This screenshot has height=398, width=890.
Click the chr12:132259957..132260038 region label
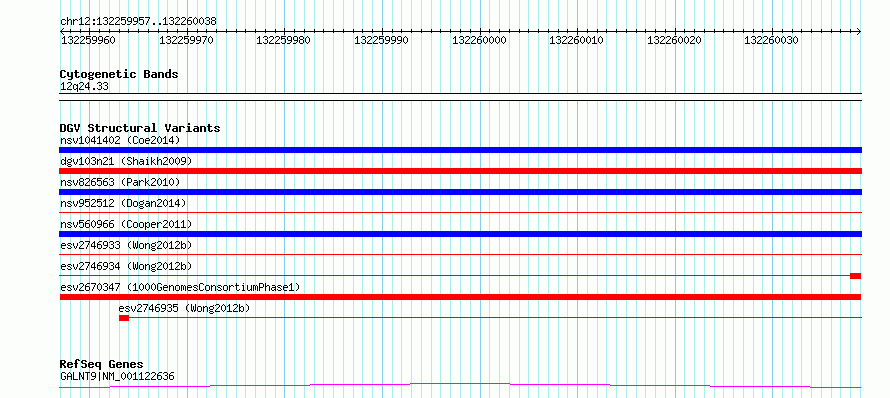pos(138,21)
